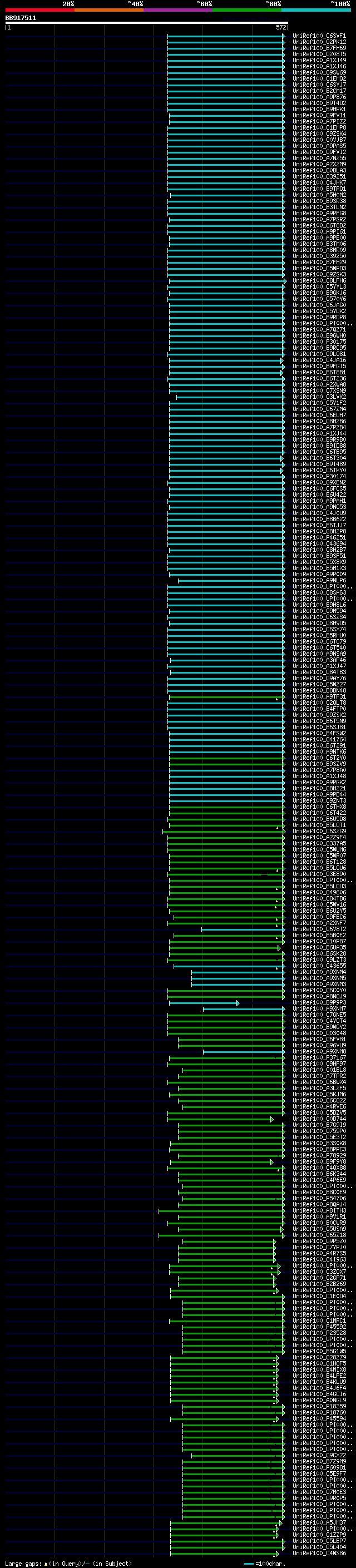Click hit label UniRef100_Q43655

319,966
